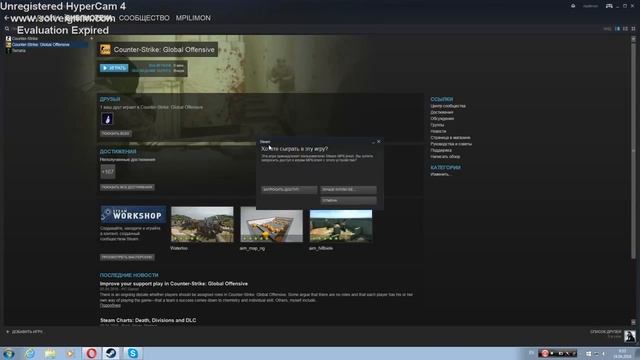Open the community hub link under ССЫЛКИ
The height and width of the screenshot is (360, 640).
448,106
